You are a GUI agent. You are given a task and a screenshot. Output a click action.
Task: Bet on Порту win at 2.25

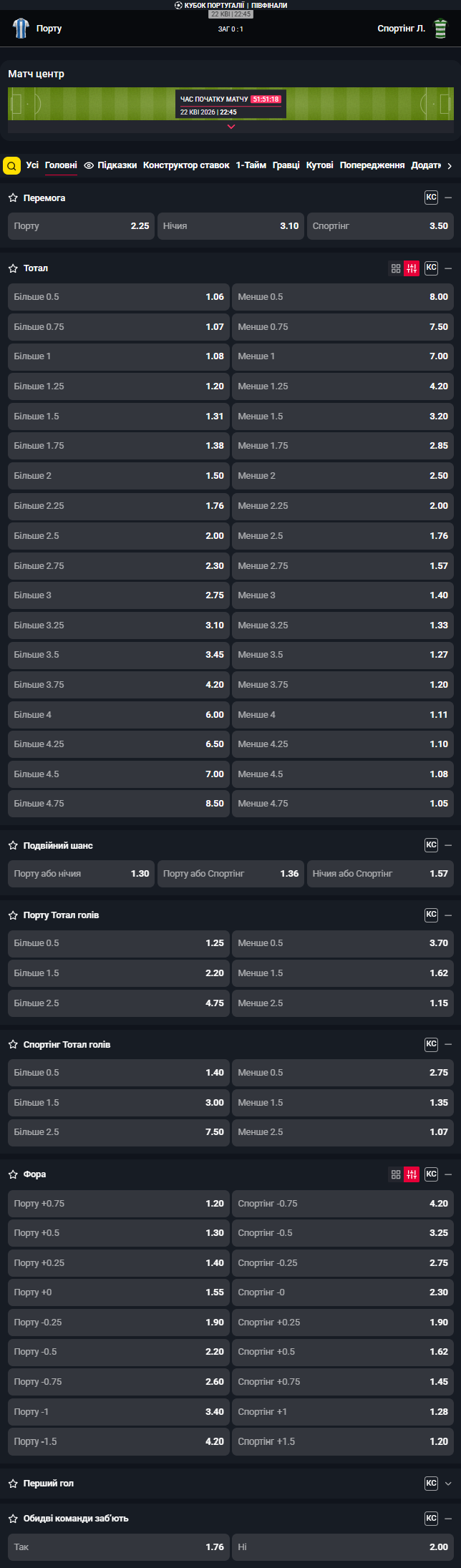point(81,226)
